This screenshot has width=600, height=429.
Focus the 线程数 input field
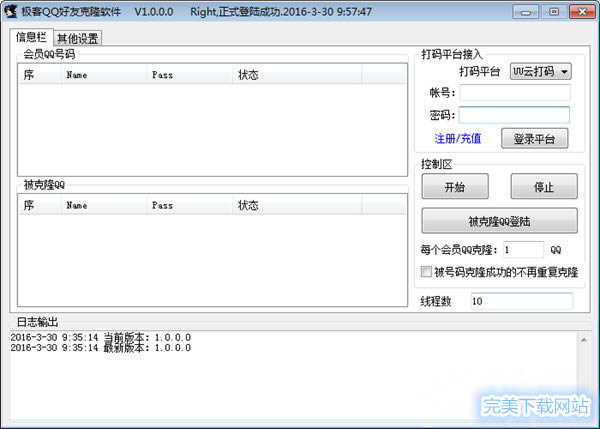pos(522,301)
